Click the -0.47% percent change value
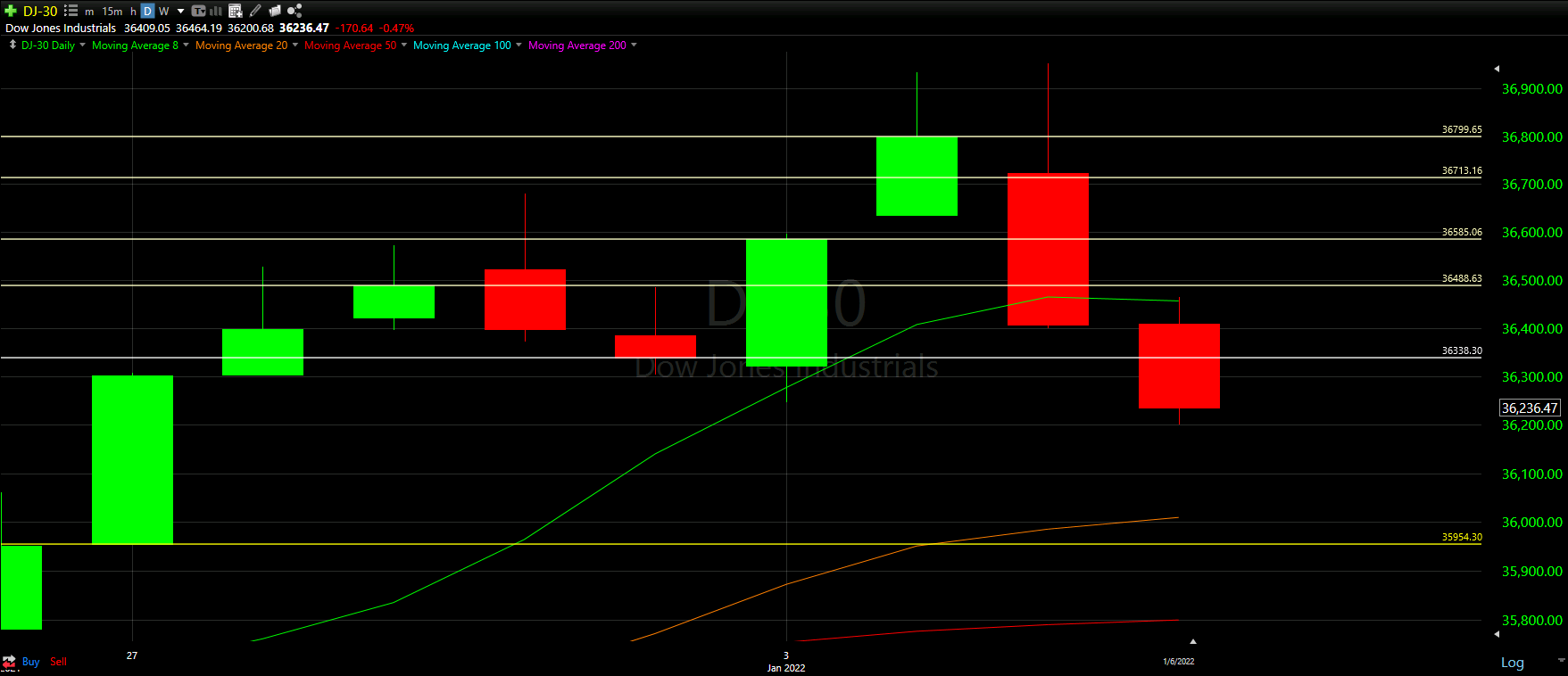 (x=397, y=29)
